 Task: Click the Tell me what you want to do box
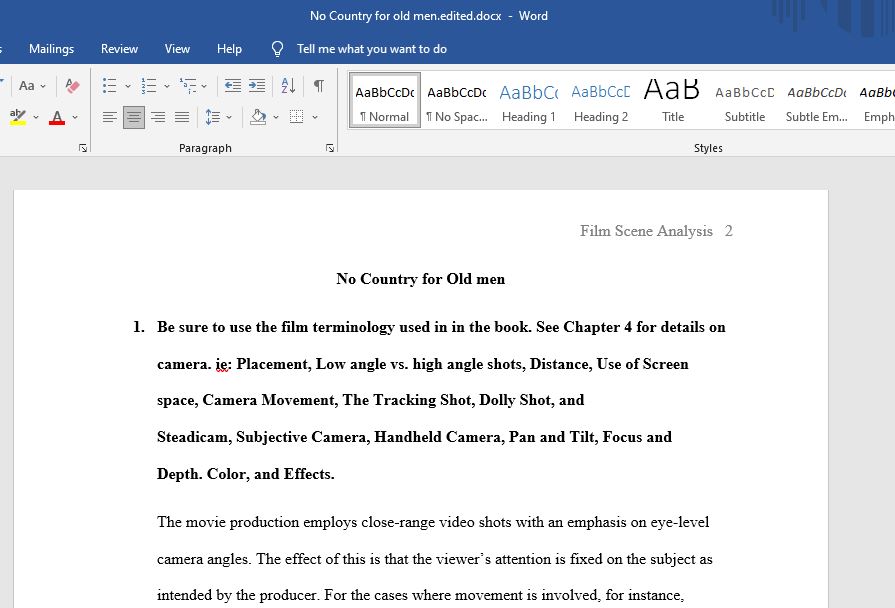coord(372,49)
